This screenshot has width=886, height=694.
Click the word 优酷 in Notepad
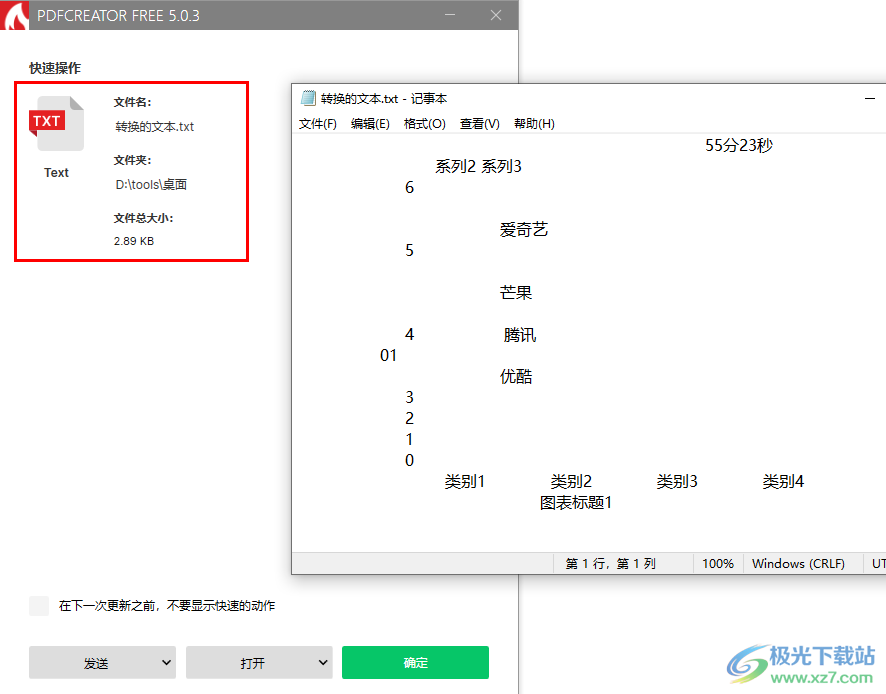click(x=516, y=376)
